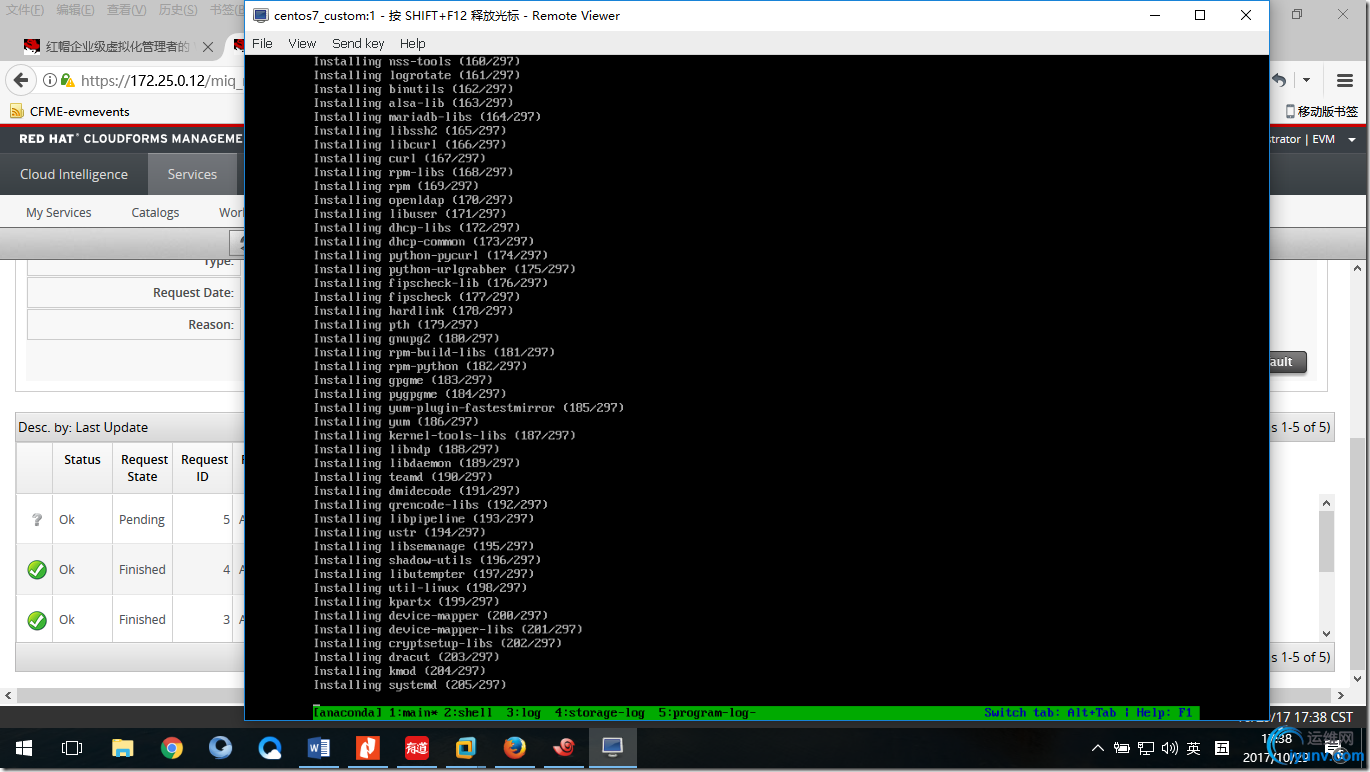
Task: Open Microsoft Word from the taskbar
Action: pos(319,748)
